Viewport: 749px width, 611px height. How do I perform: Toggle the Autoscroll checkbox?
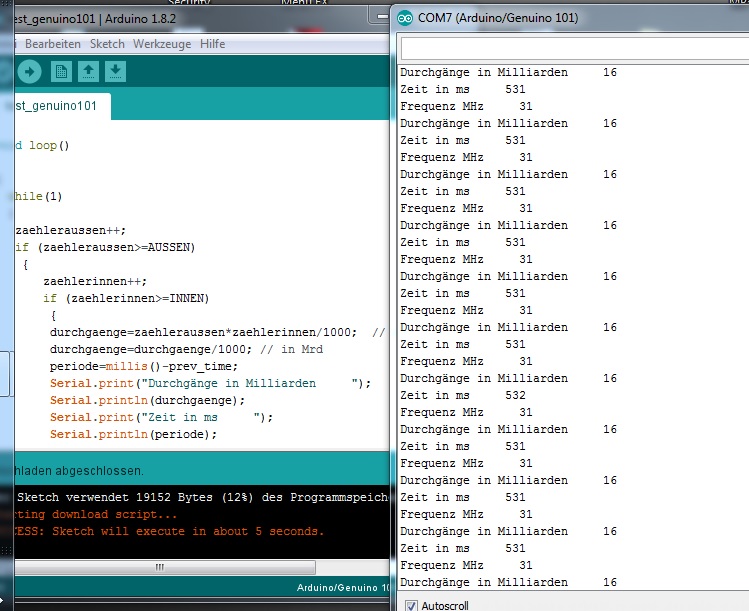(411, 605)
